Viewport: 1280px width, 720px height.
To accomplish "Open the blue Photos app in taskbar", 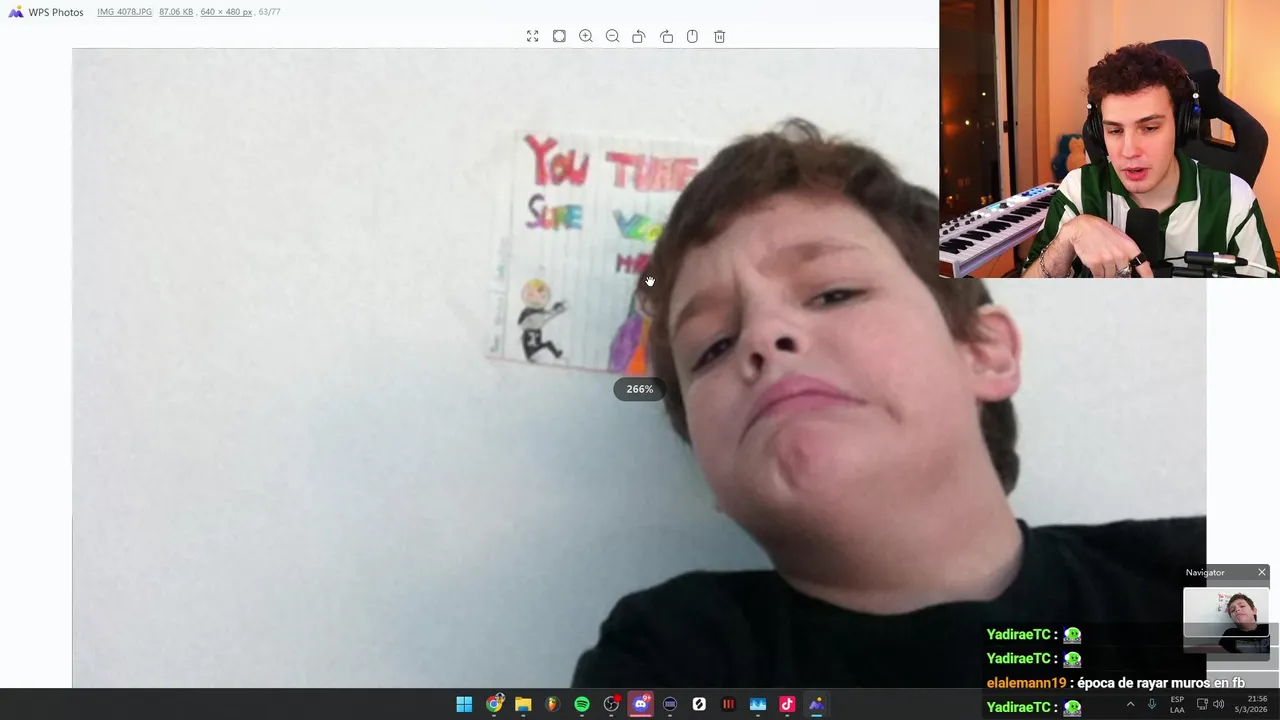I will [x=758, y=704].
